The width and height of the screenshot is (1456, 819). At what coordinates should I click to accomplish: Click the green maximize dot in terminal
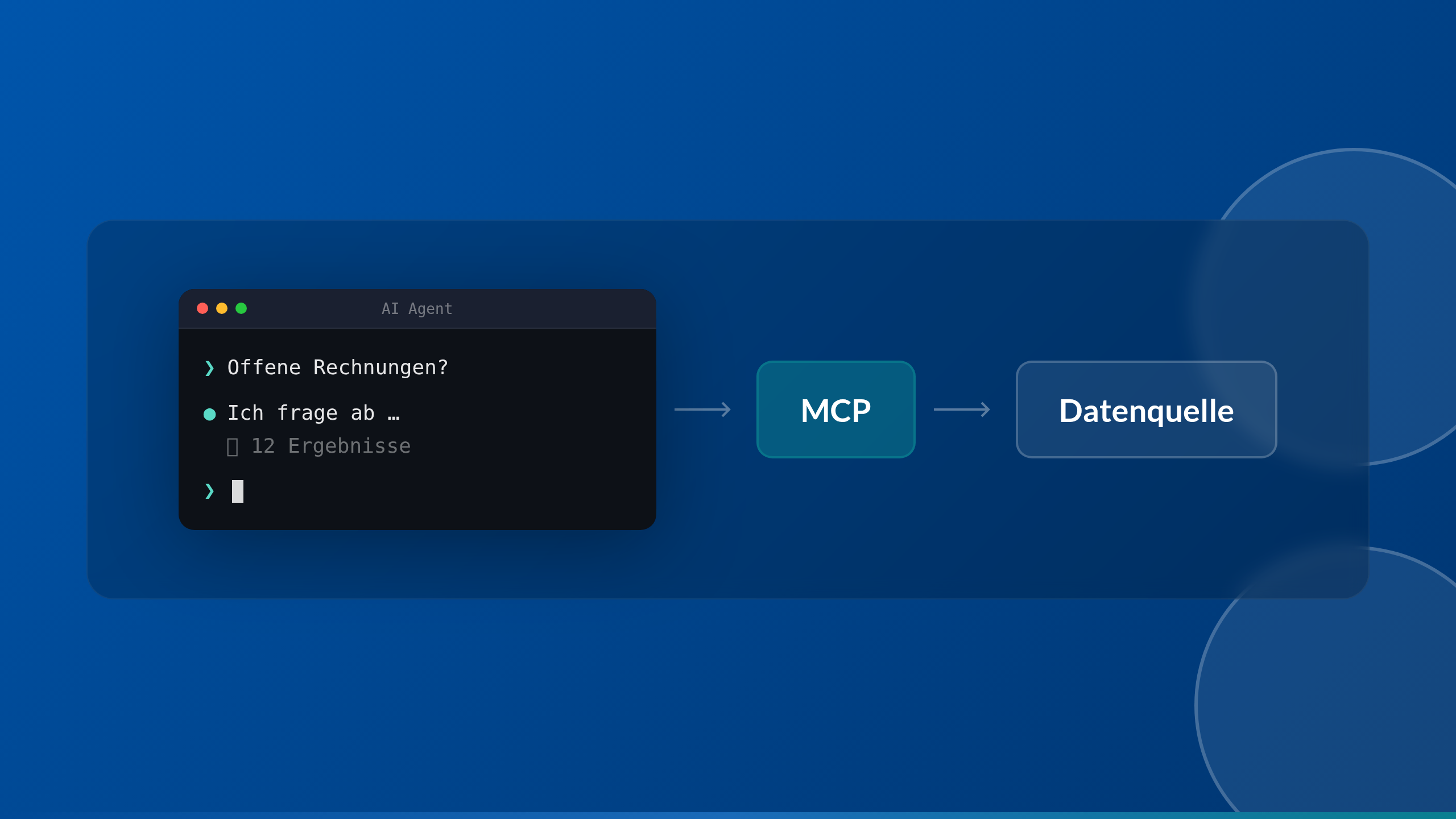pos(241,308)
